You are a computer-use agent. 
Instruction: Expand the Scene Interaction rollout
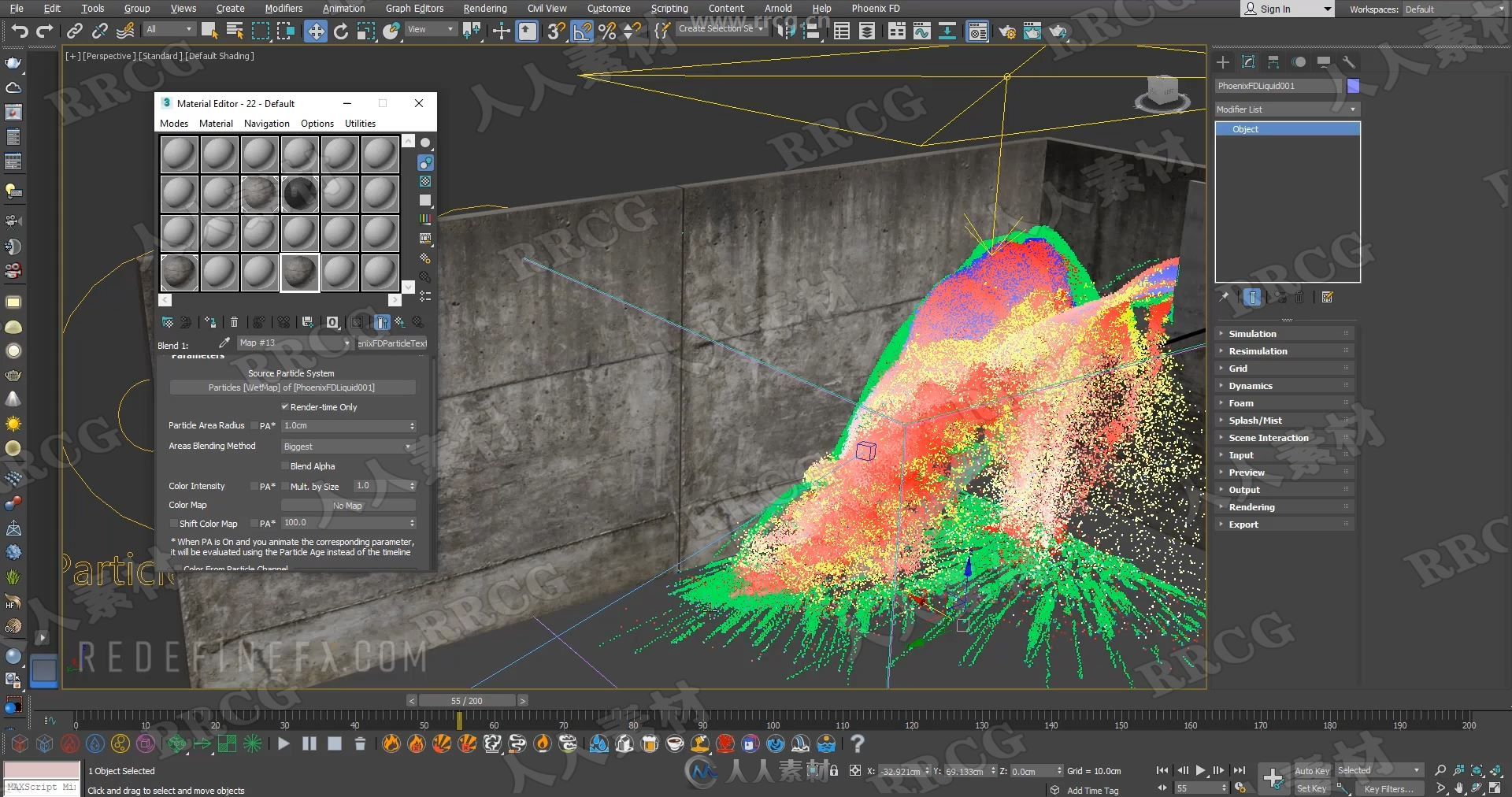(x=1284, y=438)
